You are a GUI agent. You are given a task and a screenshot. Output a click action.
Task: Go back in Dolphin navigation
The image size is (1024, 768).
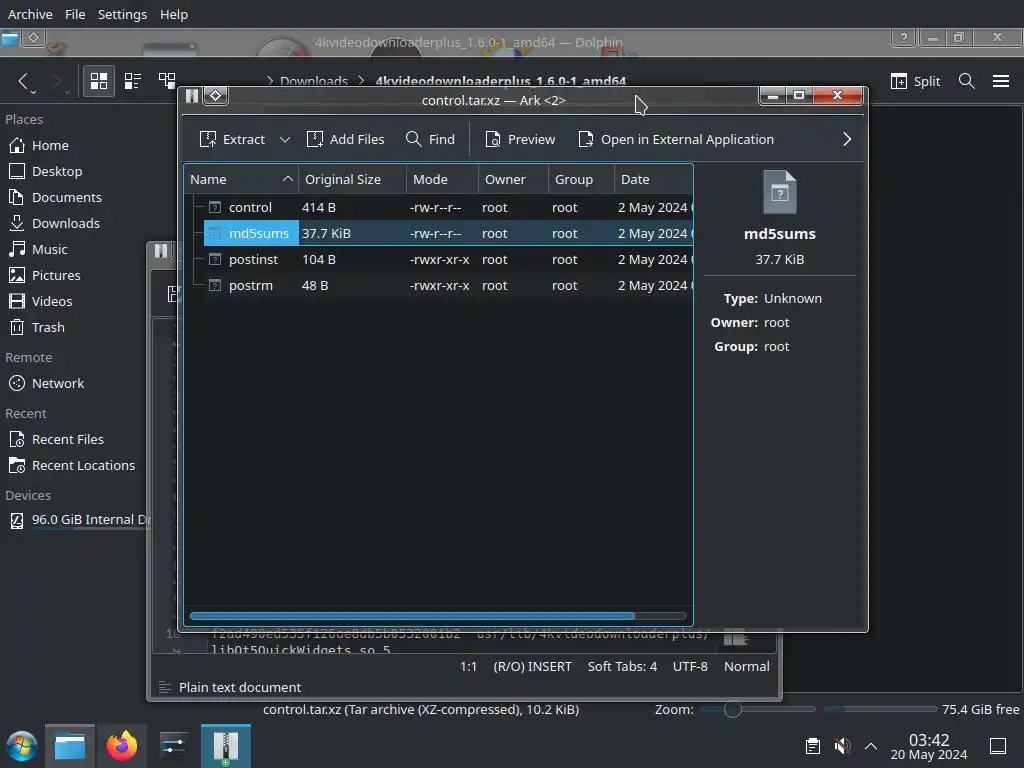click(x=24, y=81)
